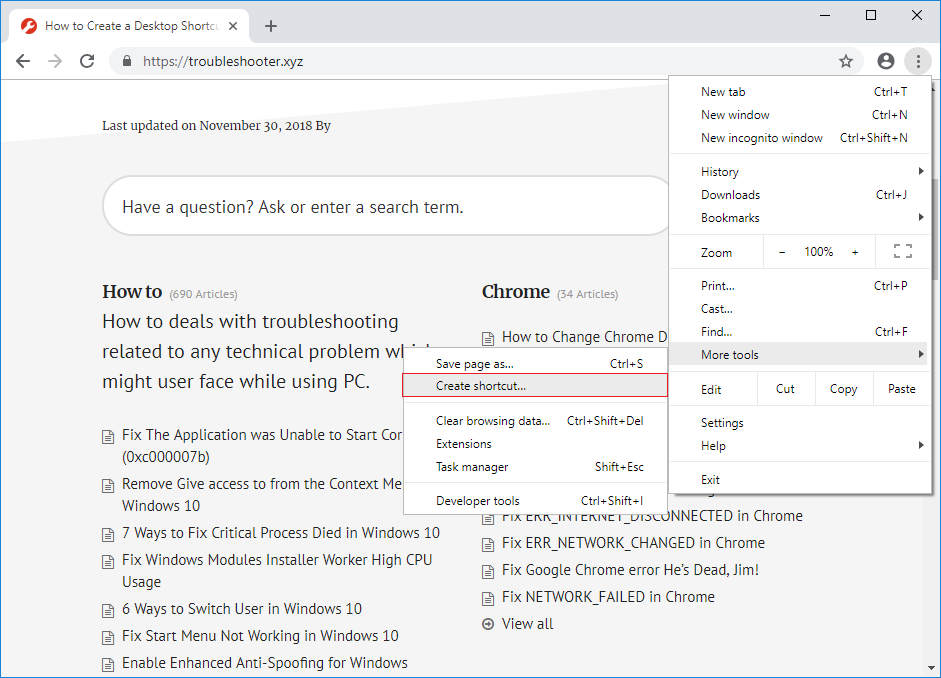This screenshot has height=678, width=941.
Task: Increase page zoom with the plus control
Action: [x=855, y=251]
